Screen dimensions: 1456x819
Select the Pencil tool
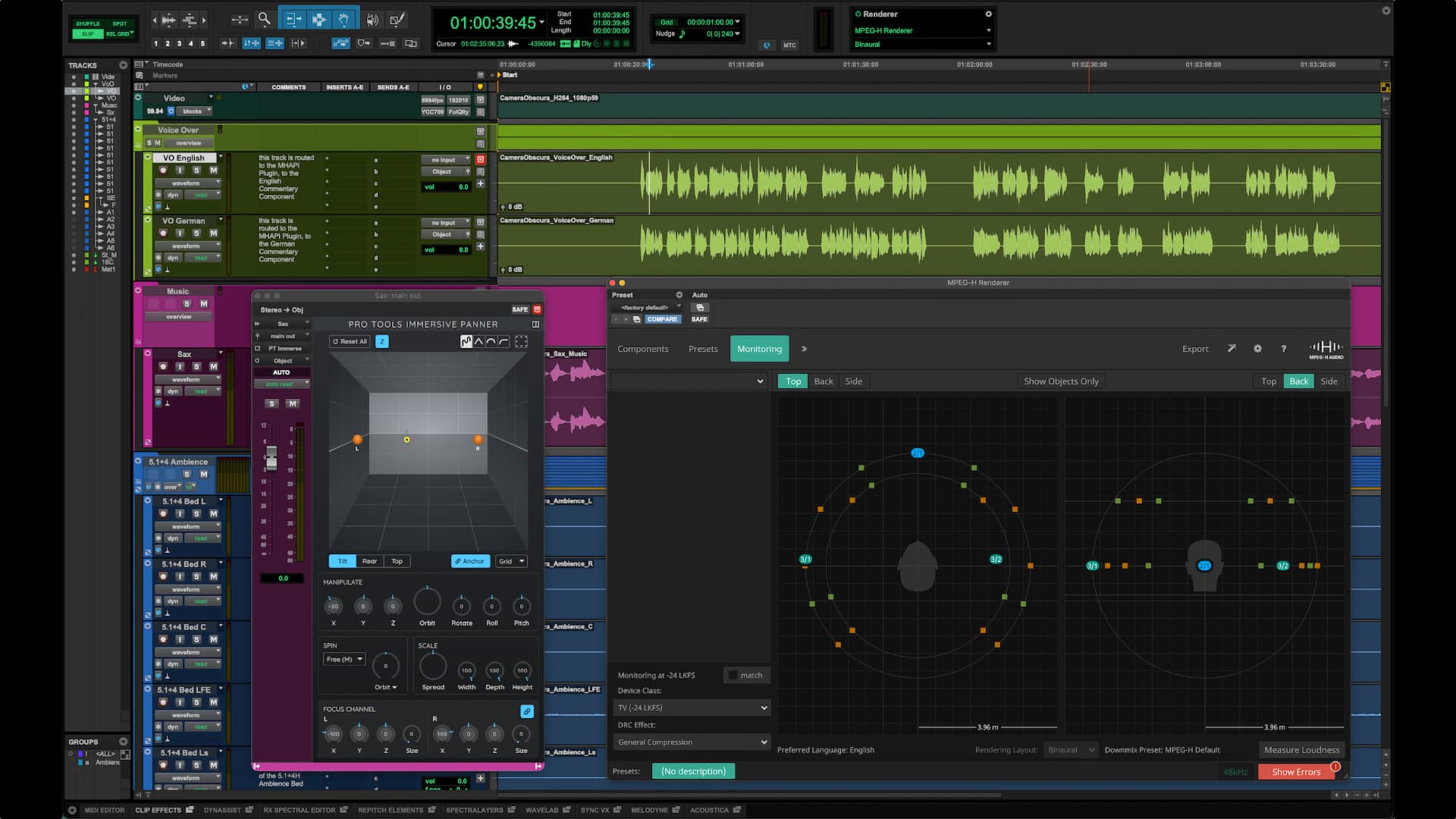tap(397, 20)
